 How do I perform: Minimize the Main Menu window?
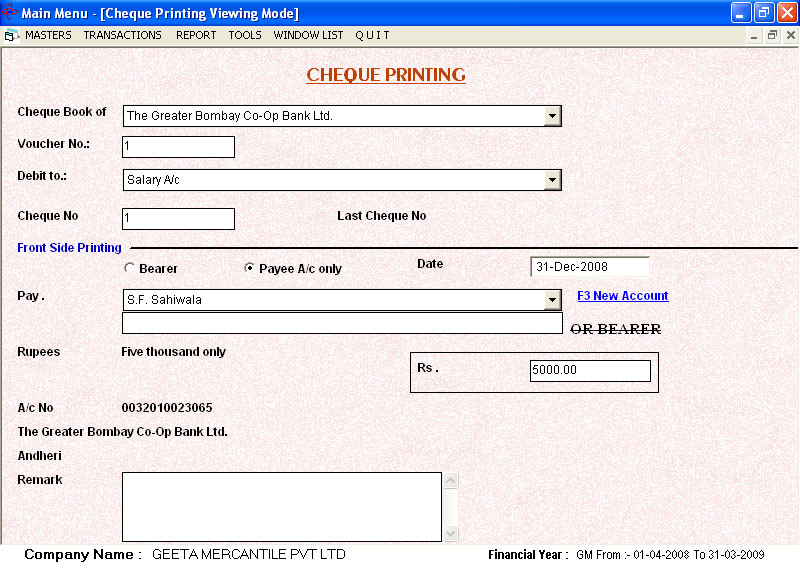(741, 13)
